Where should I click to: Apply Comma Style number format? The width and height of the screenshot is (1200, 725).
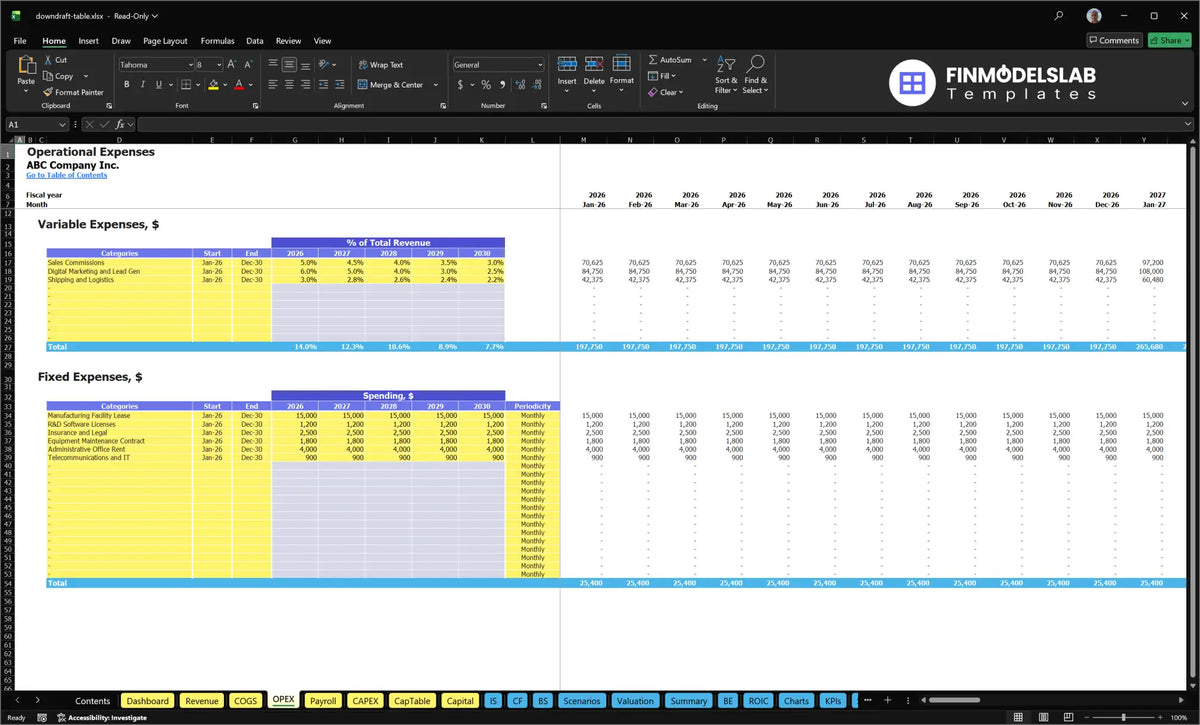click(501, 85)
